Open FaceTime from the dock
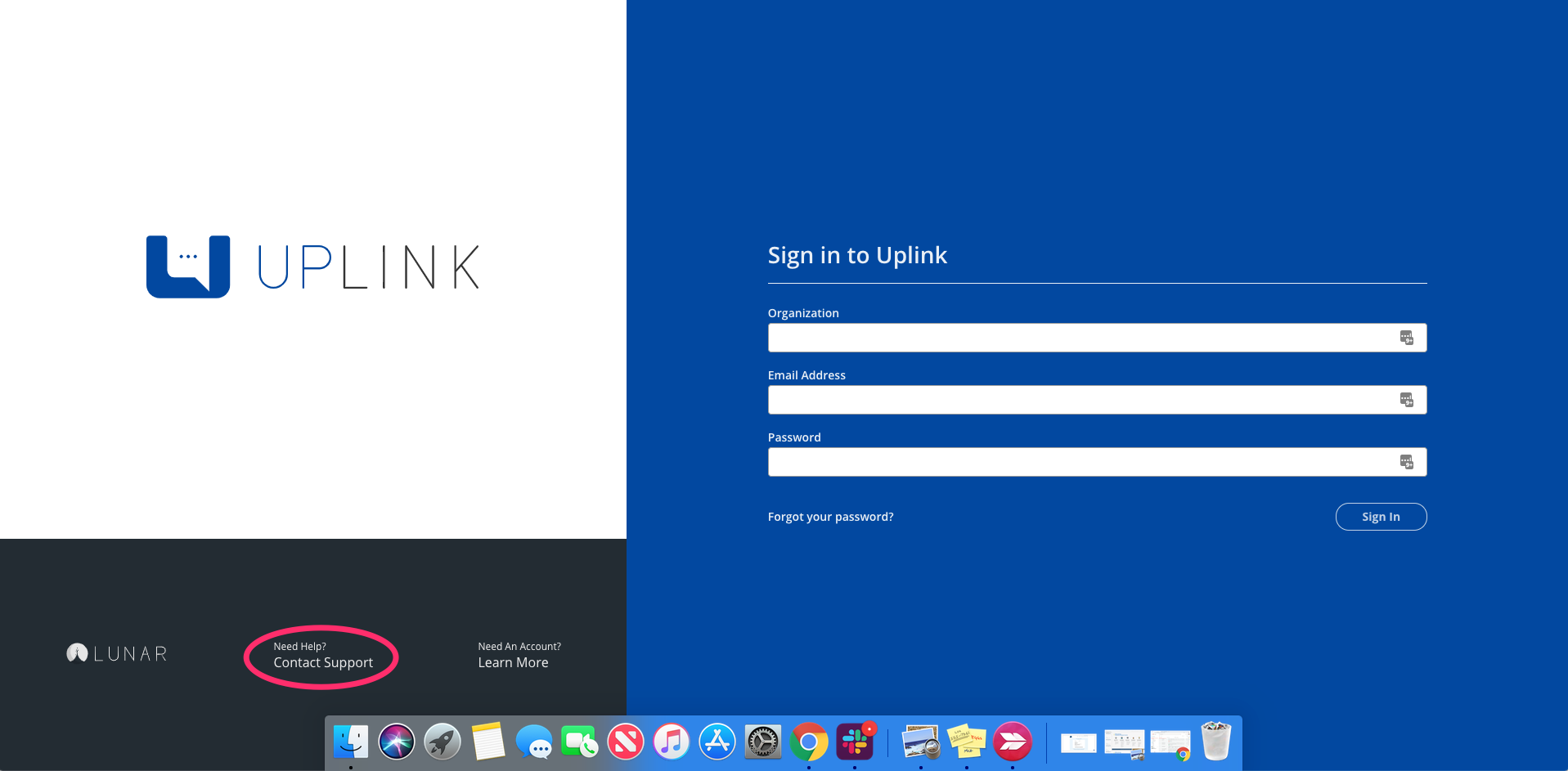This screenshot has width=1568, height=771. [580, 742]
